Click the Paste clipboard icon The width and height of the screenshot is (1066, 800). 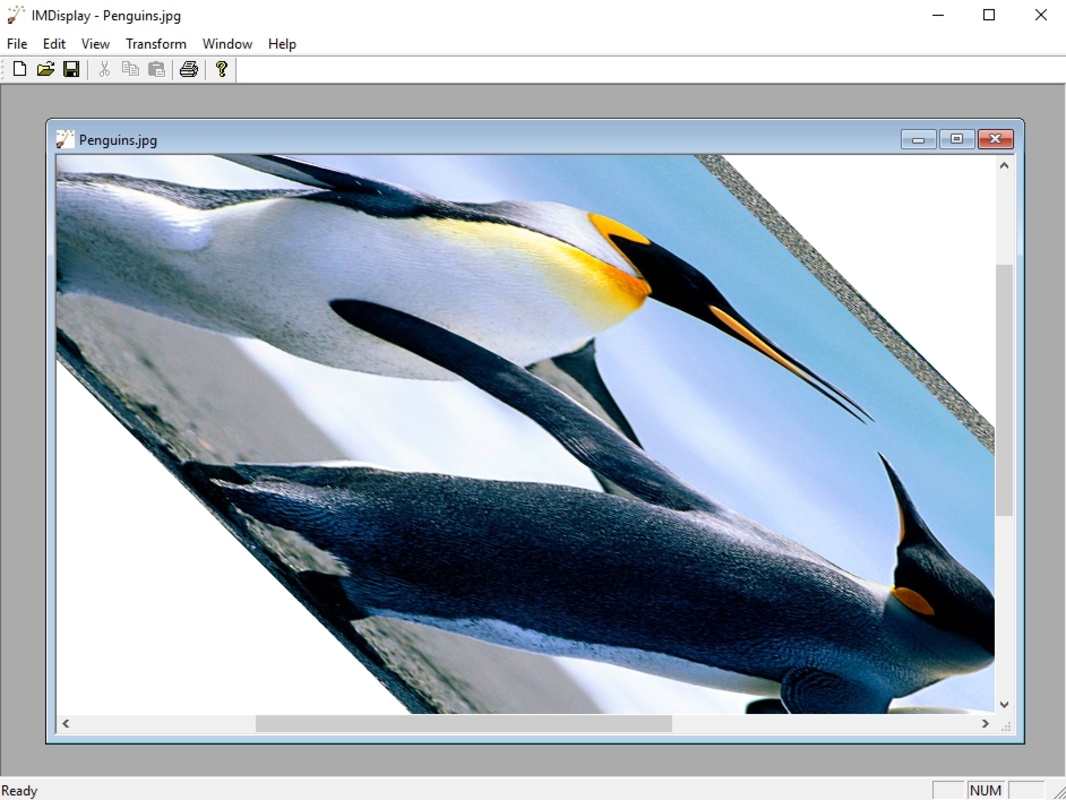[156, 69]
